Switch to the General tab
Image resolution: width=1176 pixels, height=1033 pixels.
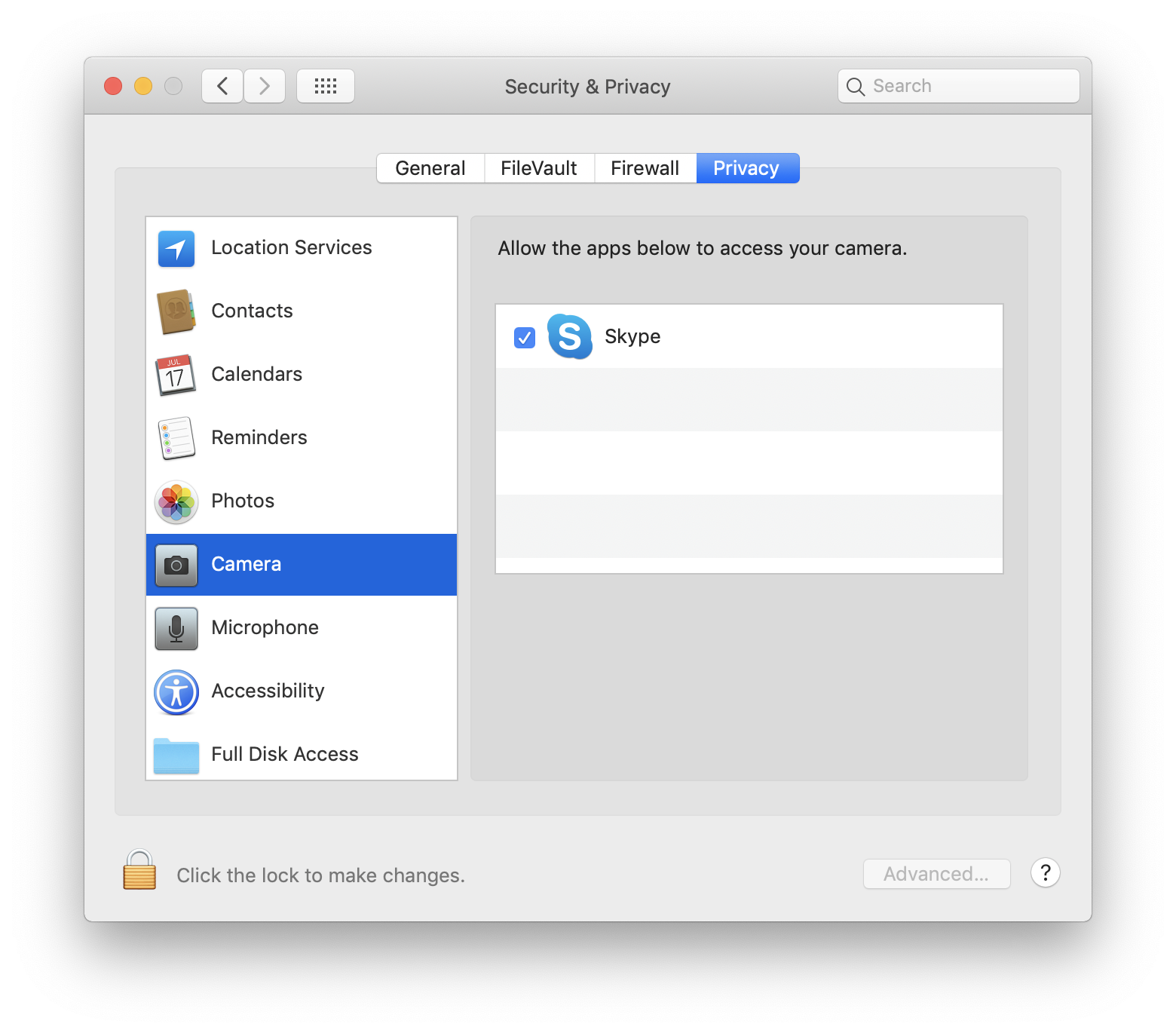coord(430,168)
